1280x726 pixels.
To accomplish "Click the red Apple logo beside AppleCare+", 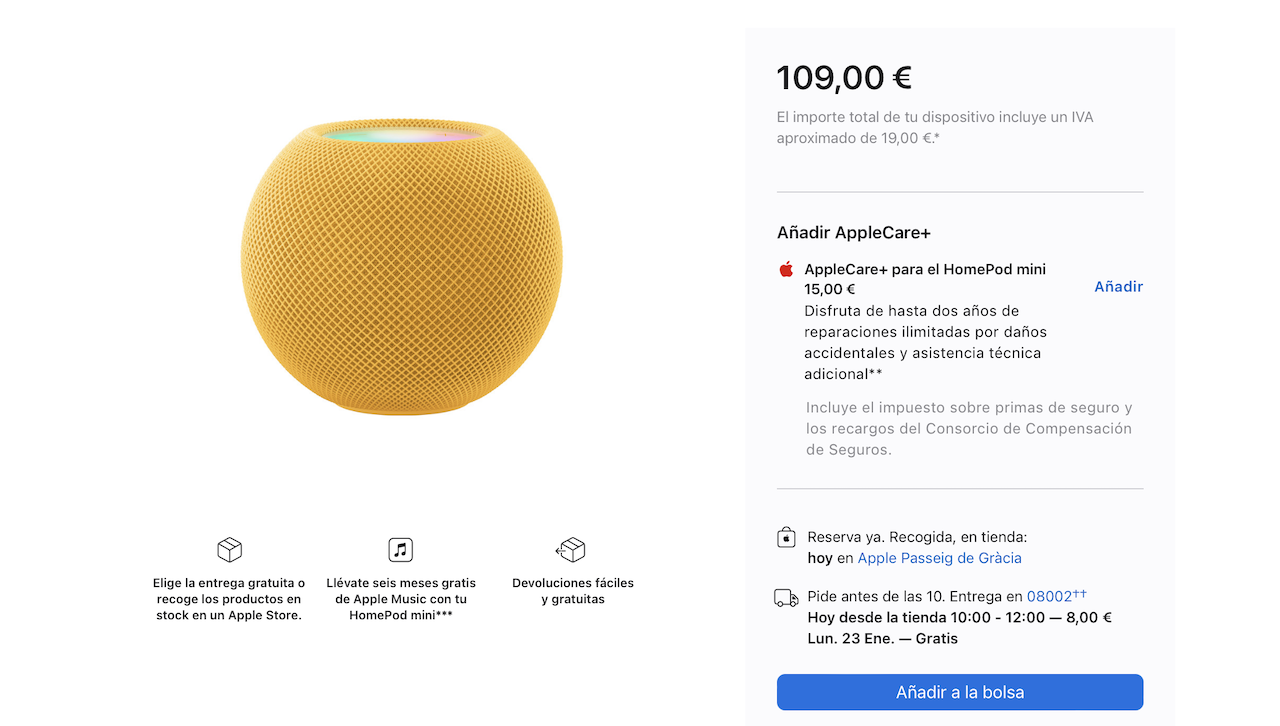I will coord(786,268).
